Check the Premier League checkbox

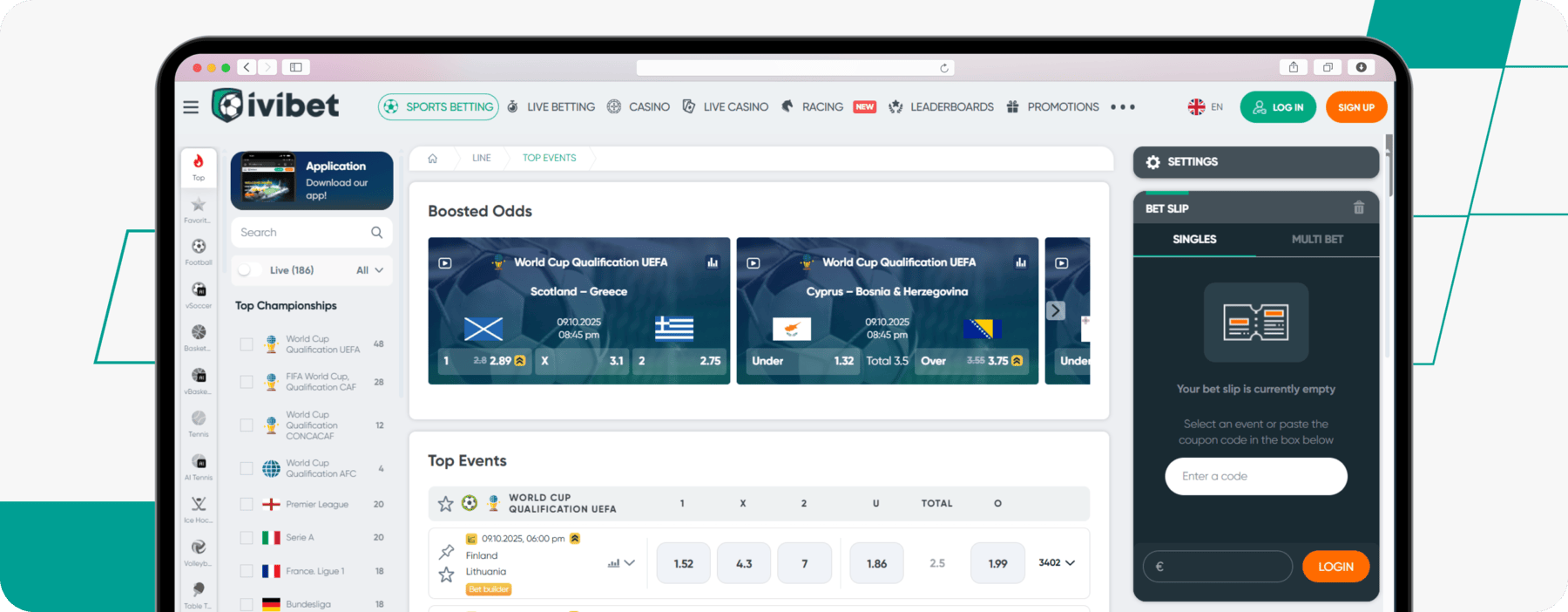pyautogui.click(x=247, y=504)
